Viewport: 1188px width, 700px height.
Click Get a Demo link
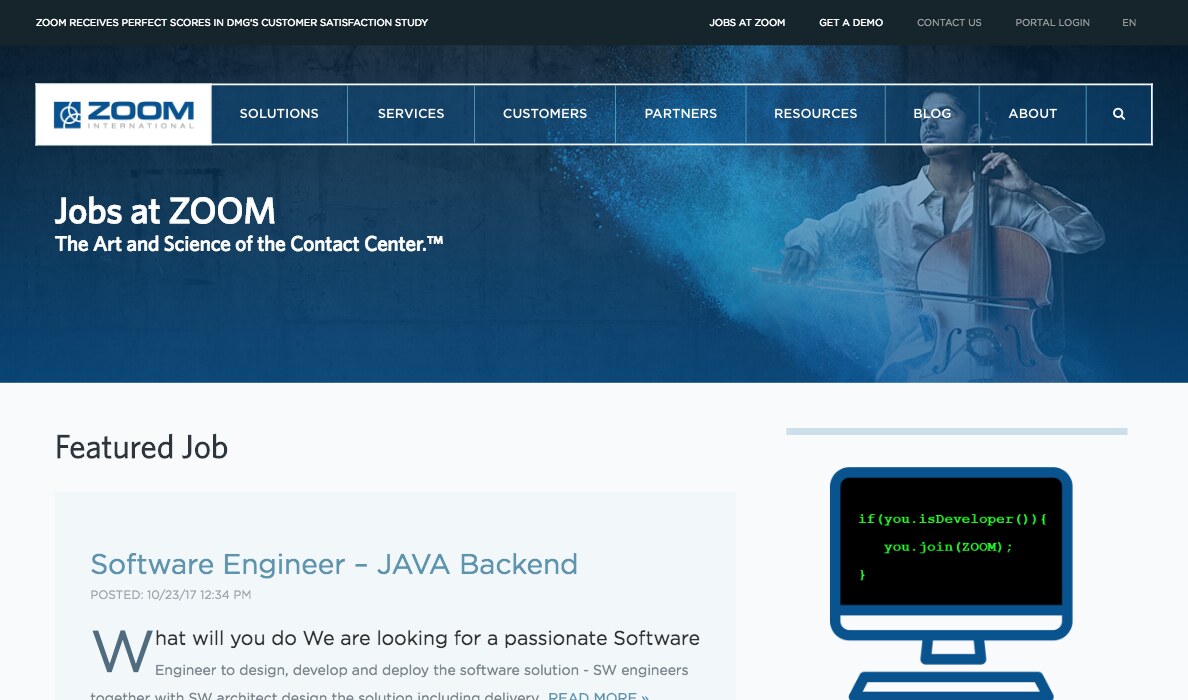[851, 23]
